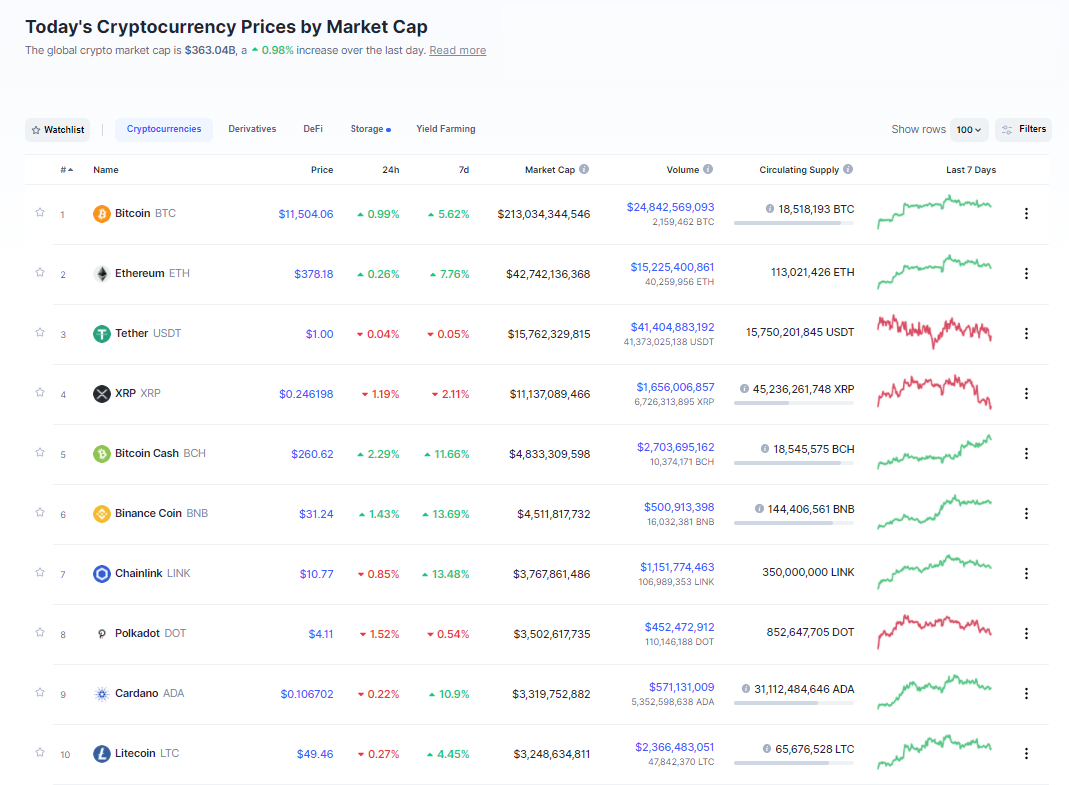The image size is (1069, 785).
Task: Switch to the DeFi tab
Action: pos(313,129)
